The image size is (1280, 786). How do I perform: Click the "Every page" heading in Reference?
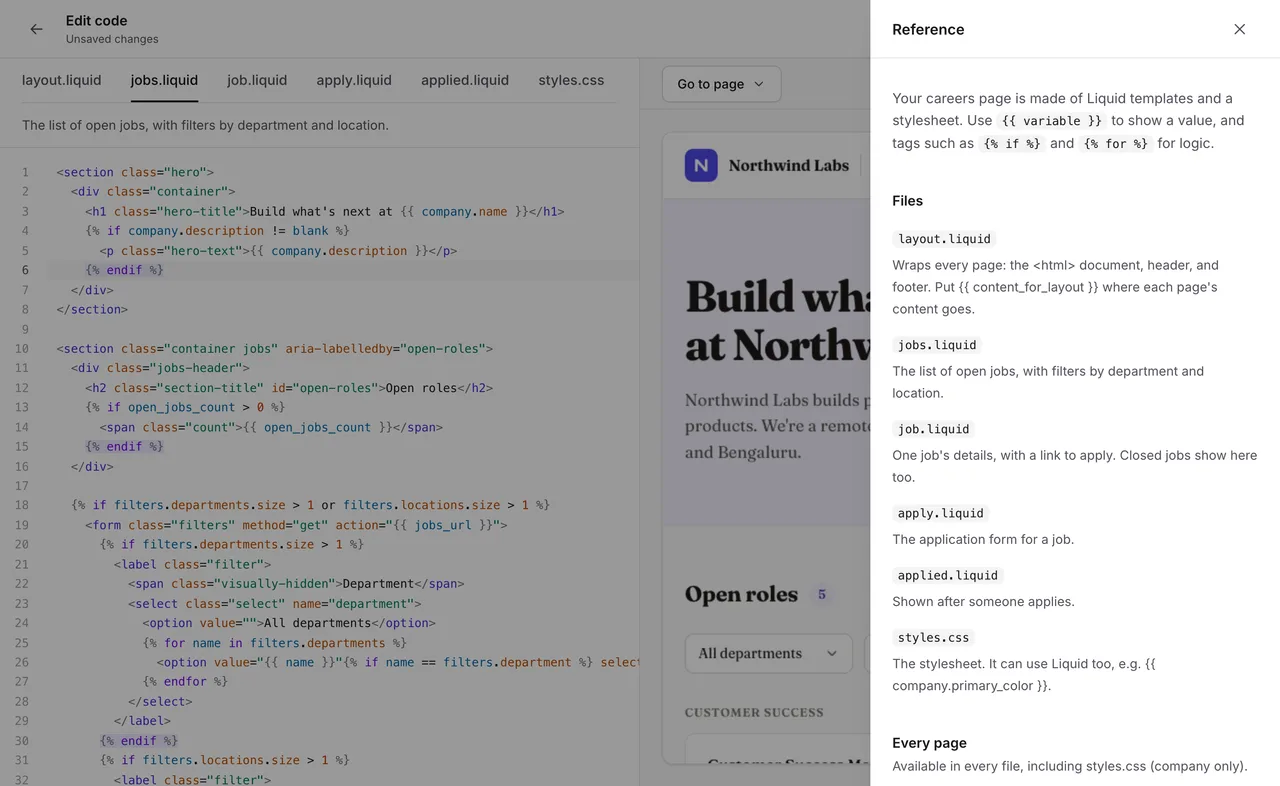[929, 743]
